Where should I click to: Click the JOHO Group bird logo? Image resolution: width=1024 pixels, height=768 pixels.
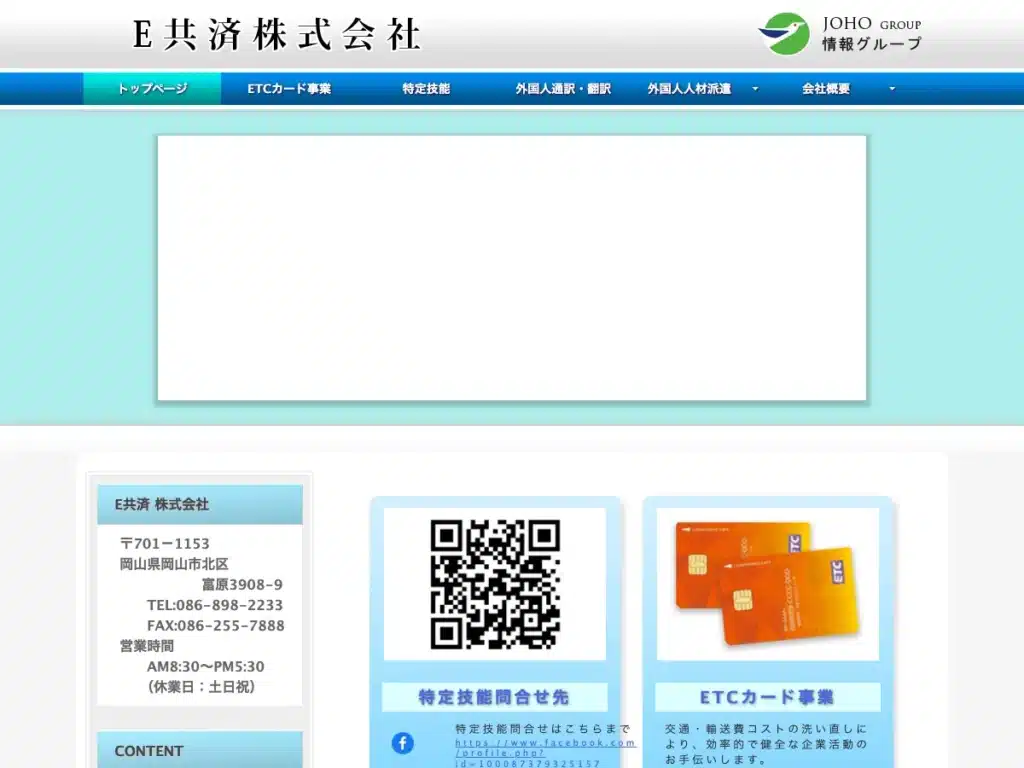pyautogui.click(x=784, y=34)
